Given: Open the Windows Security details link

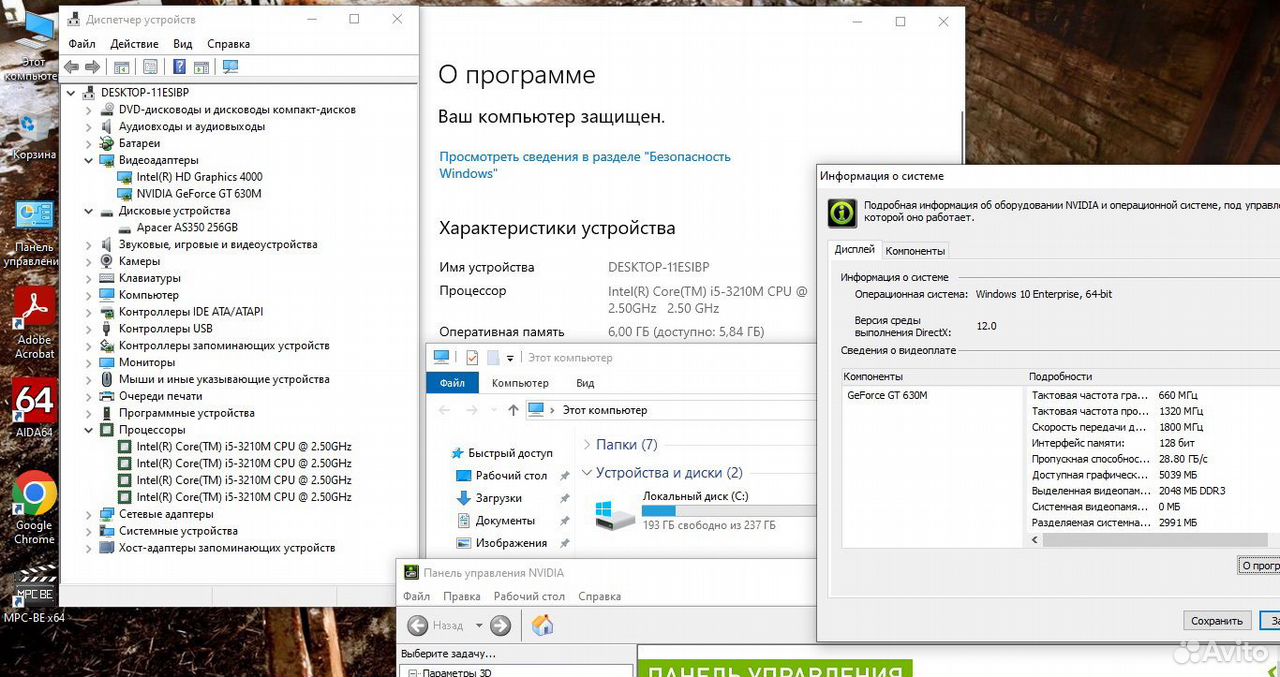Looking at the screenshot, I should (x=585, y=165).
